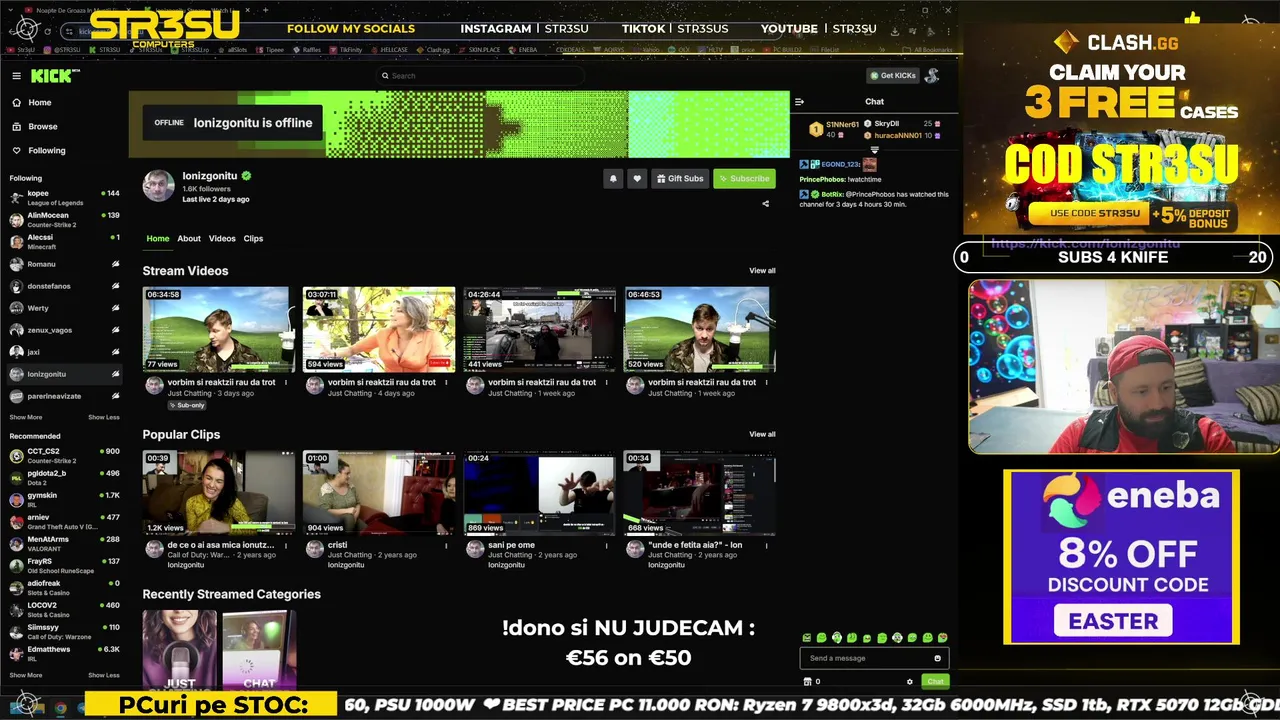The width and height of the screenshot is (1280, 720).
Task: Open Following in Kick sidebar
Action: 38,150
